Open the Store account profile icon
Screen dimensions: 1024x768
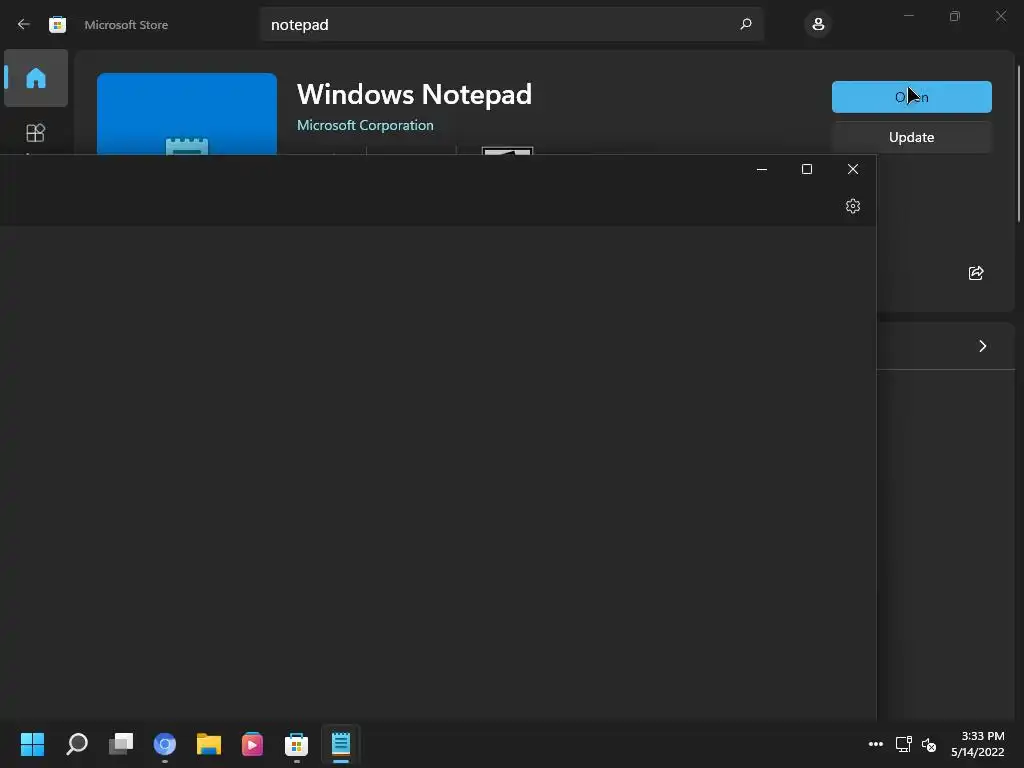tap(818, 24)
